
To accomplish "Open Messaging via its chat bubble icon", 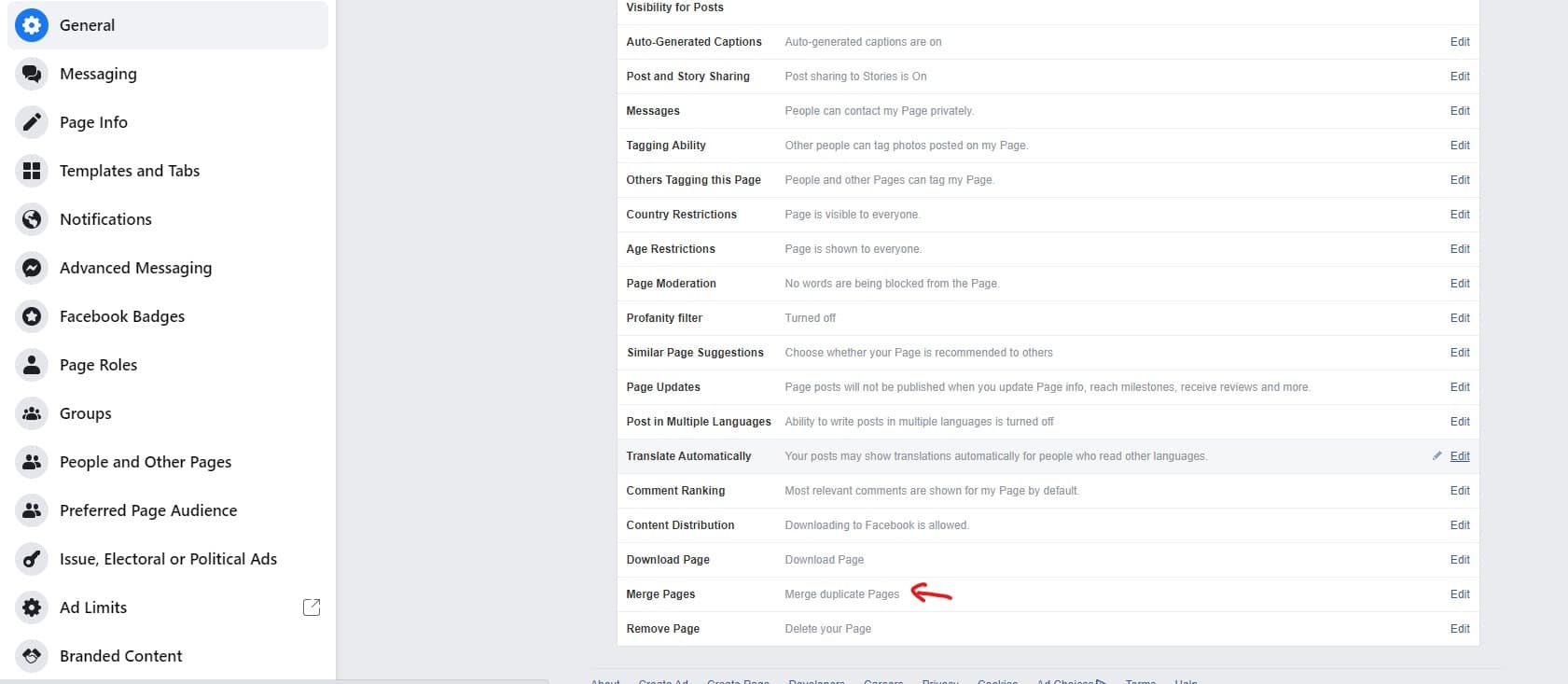I will 32,74.
